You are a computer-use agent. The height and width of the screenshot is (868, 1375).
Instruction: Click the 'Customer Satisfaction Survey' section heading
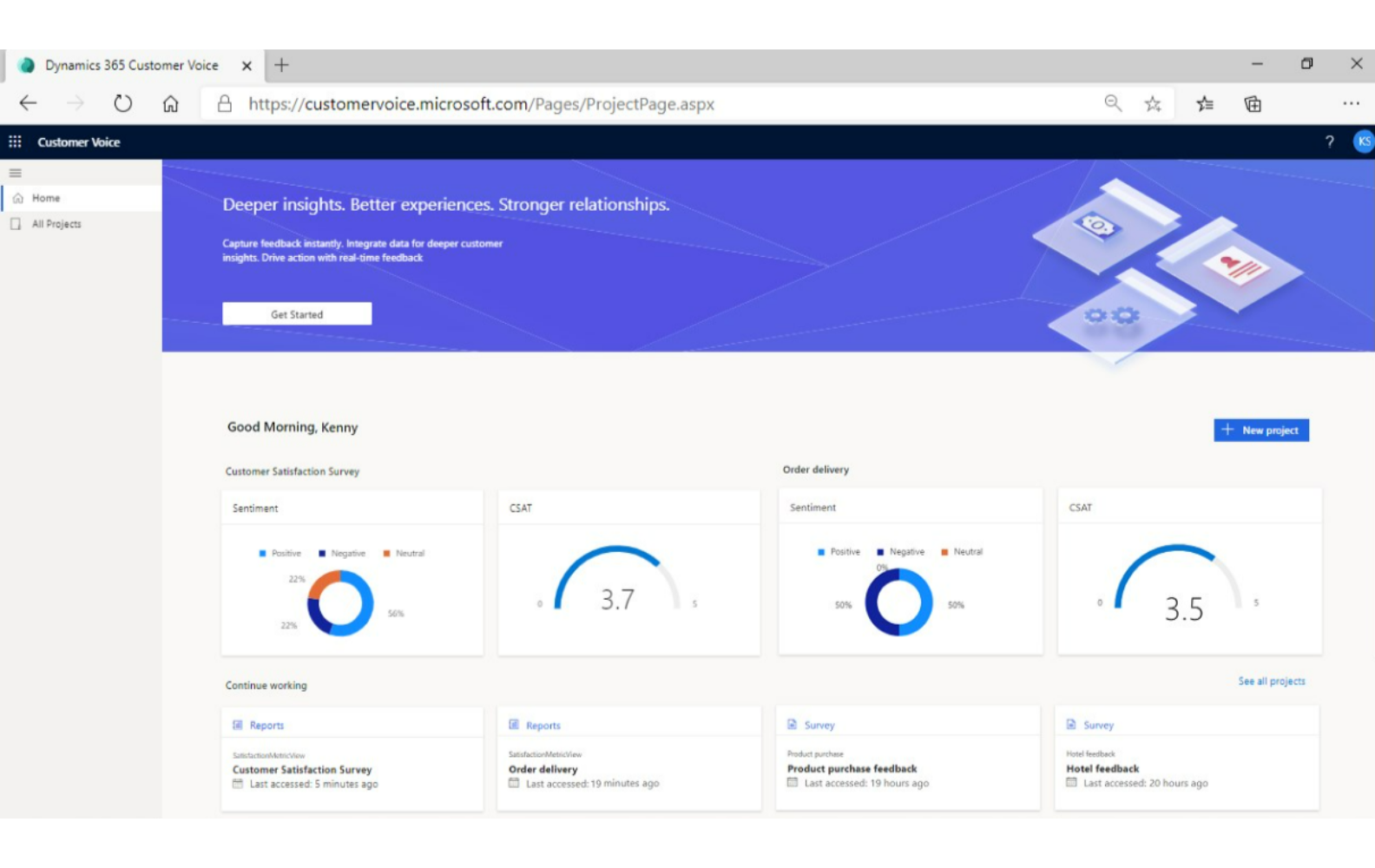point(293,471)
